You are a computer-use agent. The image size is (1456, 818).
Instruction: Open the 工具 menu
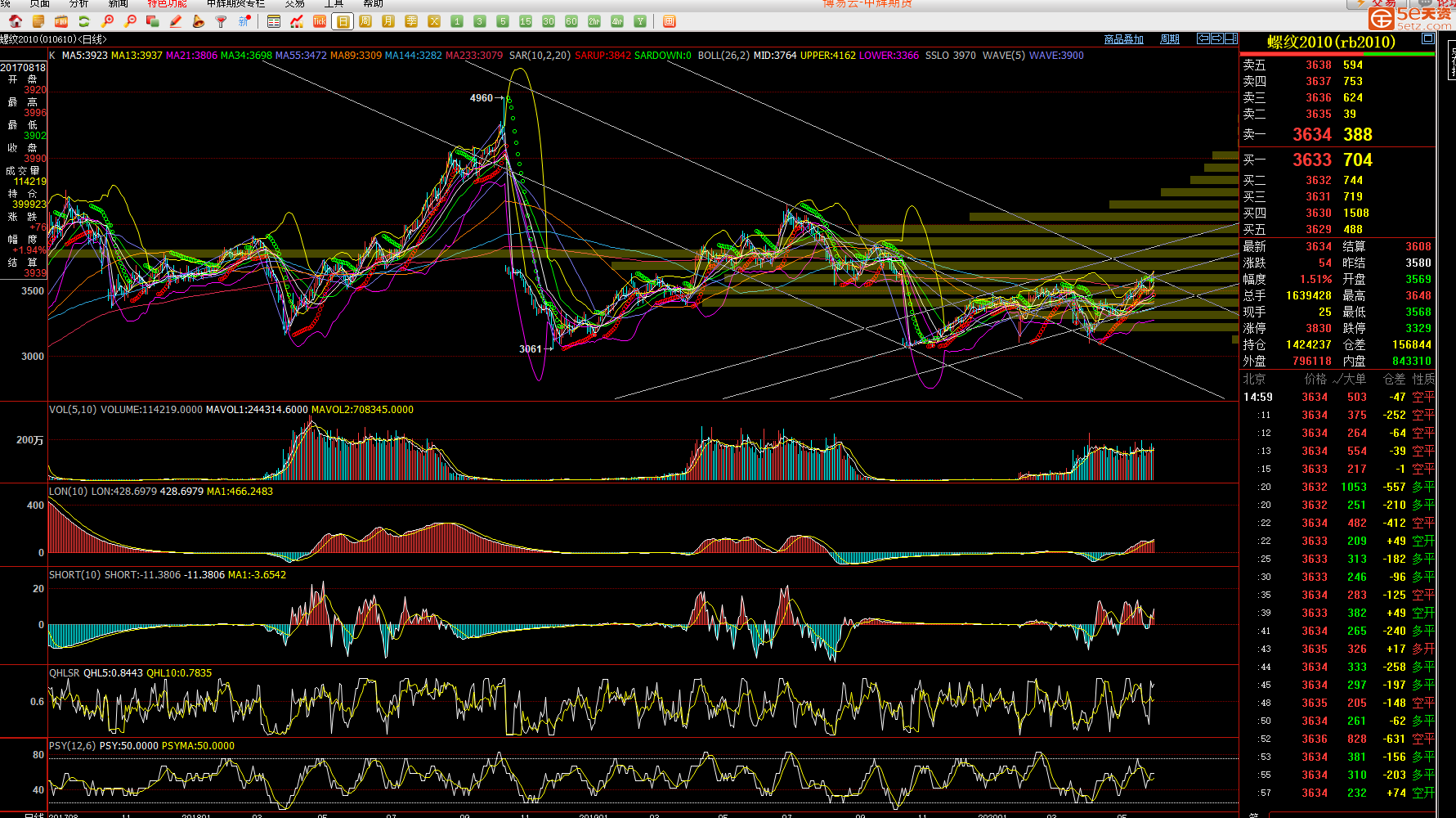pos(334,4)
